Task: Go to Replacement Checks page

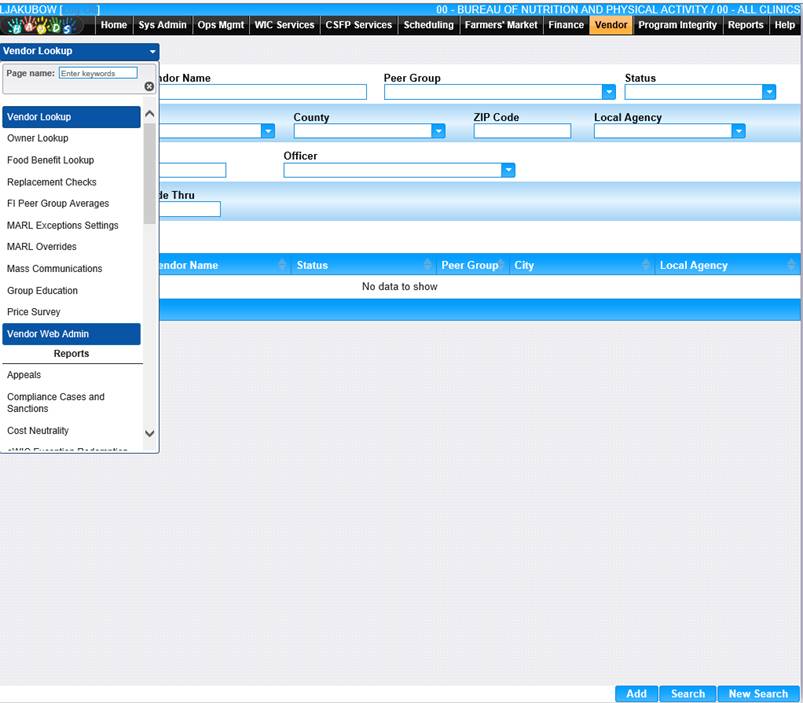Action: 71,182
